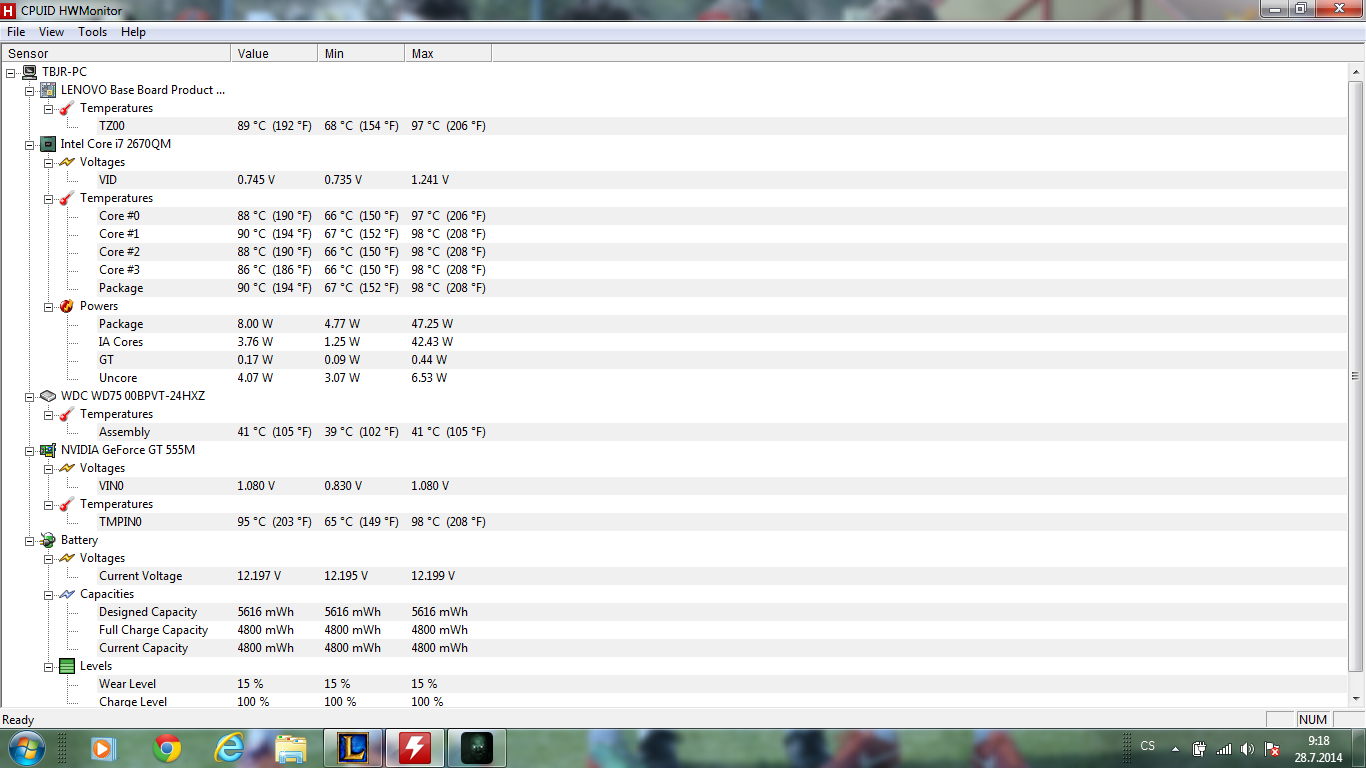Click the volume speaker tray icon
The height and width of the screenshot is (768, 1366).
click(x=1247, y=749)
